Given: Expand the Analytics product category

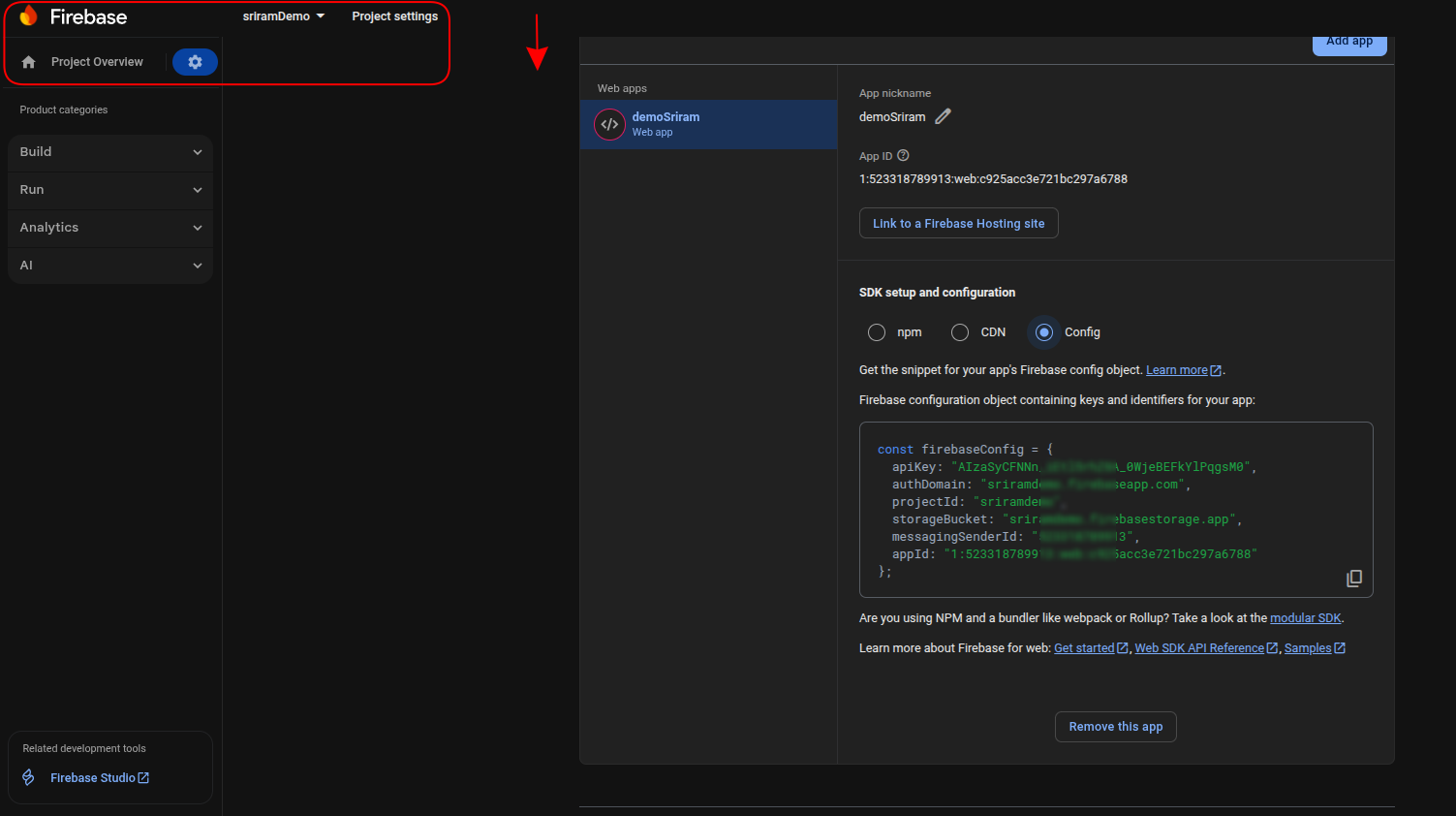Looking at the screenshot, I should pos(110,228).
